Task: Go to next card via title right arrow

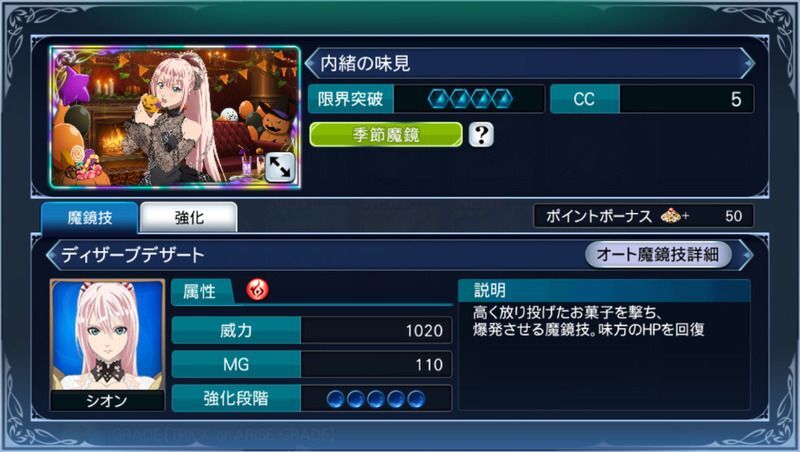Action: [748, 63]
